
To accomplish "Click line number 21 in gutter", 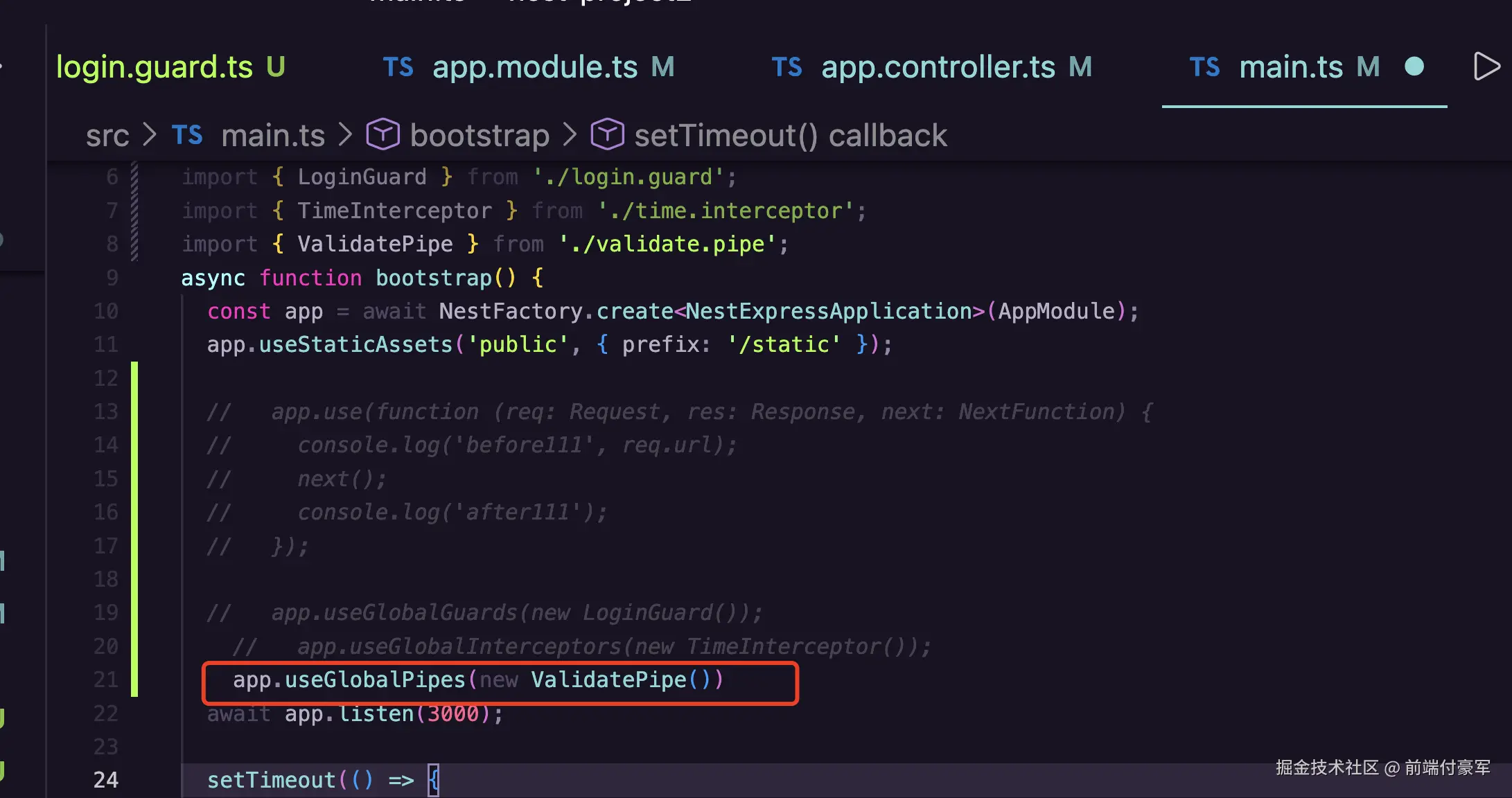I will (106, 680).
